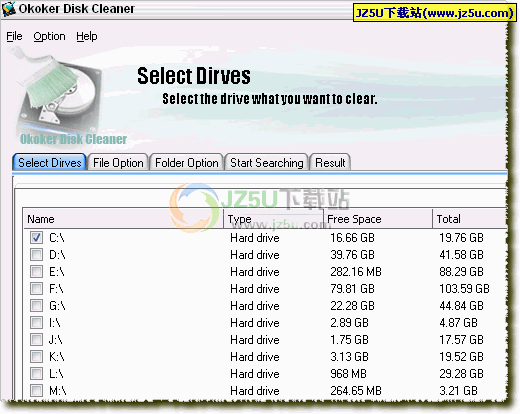The height and width of the screenshot is (414, 520).
Task: Uncheck the C:\ drive checkbox
Action: tap(36, 238)
